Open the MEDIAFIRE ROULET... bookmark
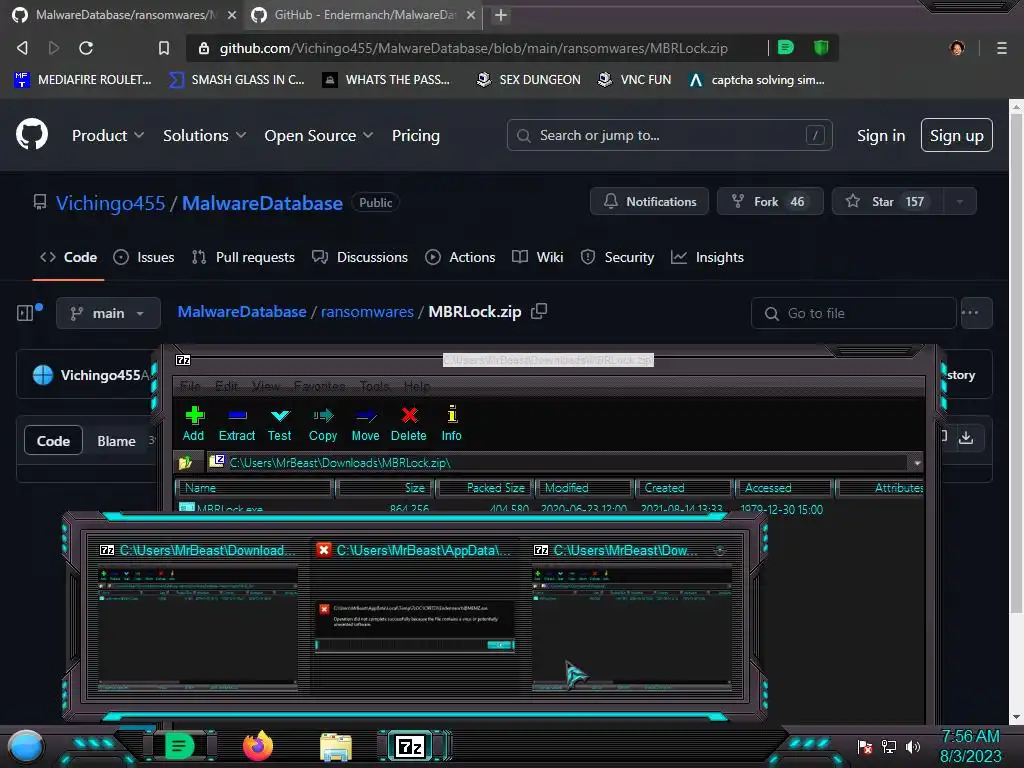This screenshot has height=768, width=1024. coord(82,80)
